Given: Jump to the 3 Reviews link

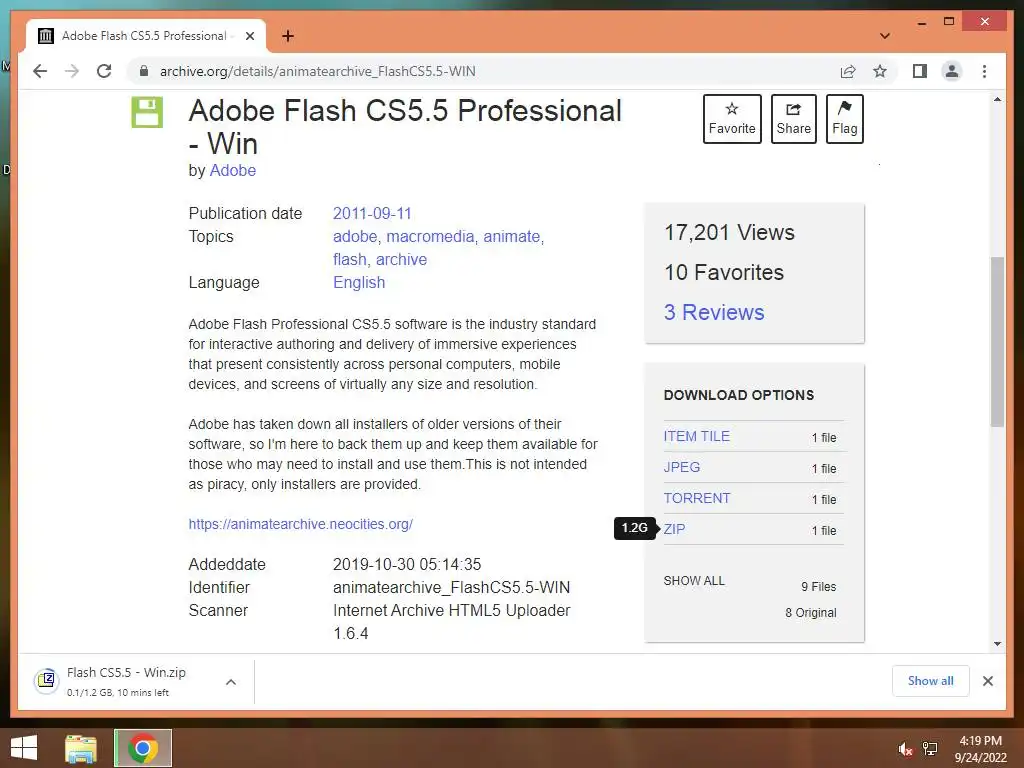Looking at the screenshot, I should pyautogui.click(x=714, y=312).
